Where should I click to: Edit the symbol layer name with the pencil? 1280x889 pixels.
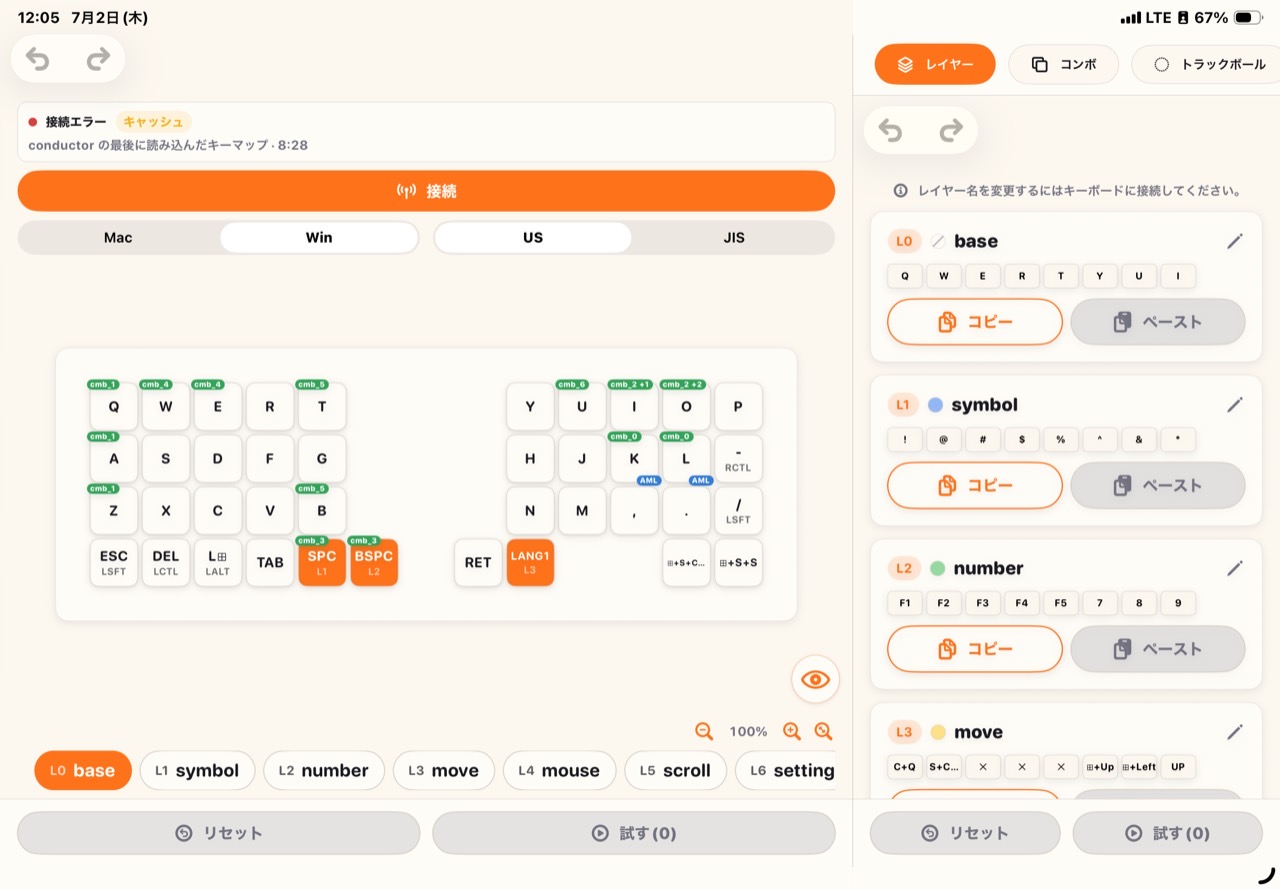pyautogui.click(x=1235, y=405)
